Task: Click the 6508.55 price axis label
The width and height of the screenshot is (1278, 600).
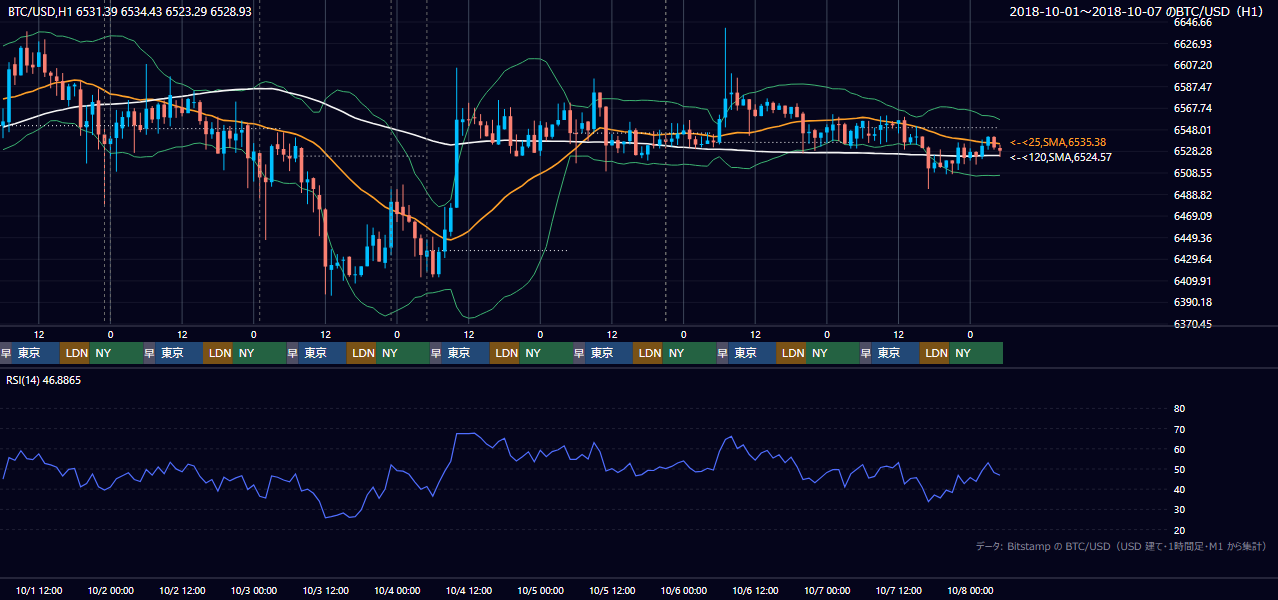Action: pyautogui.click(x=1192, y=173)
